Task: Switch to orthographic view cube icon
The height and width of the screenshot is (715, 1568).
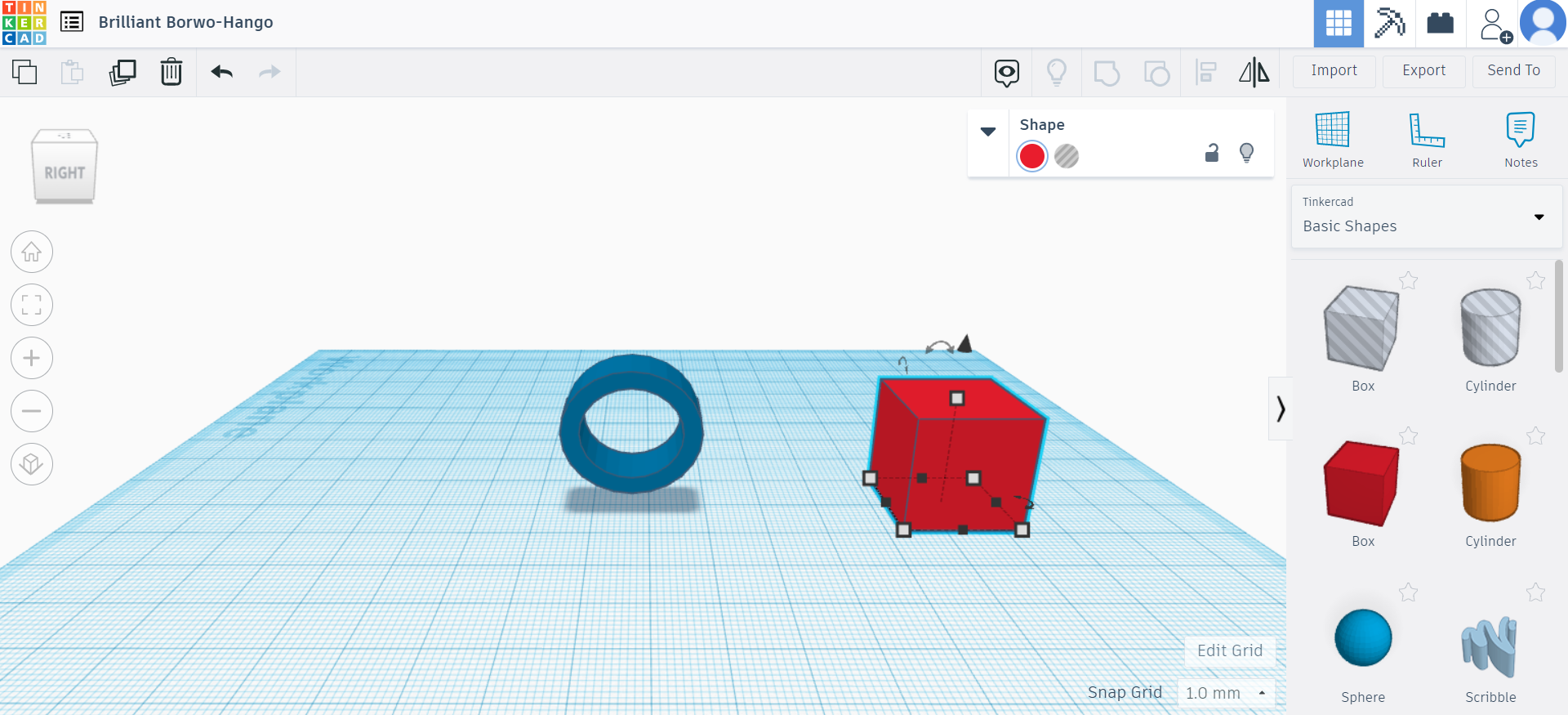Action: click(32, 464)
